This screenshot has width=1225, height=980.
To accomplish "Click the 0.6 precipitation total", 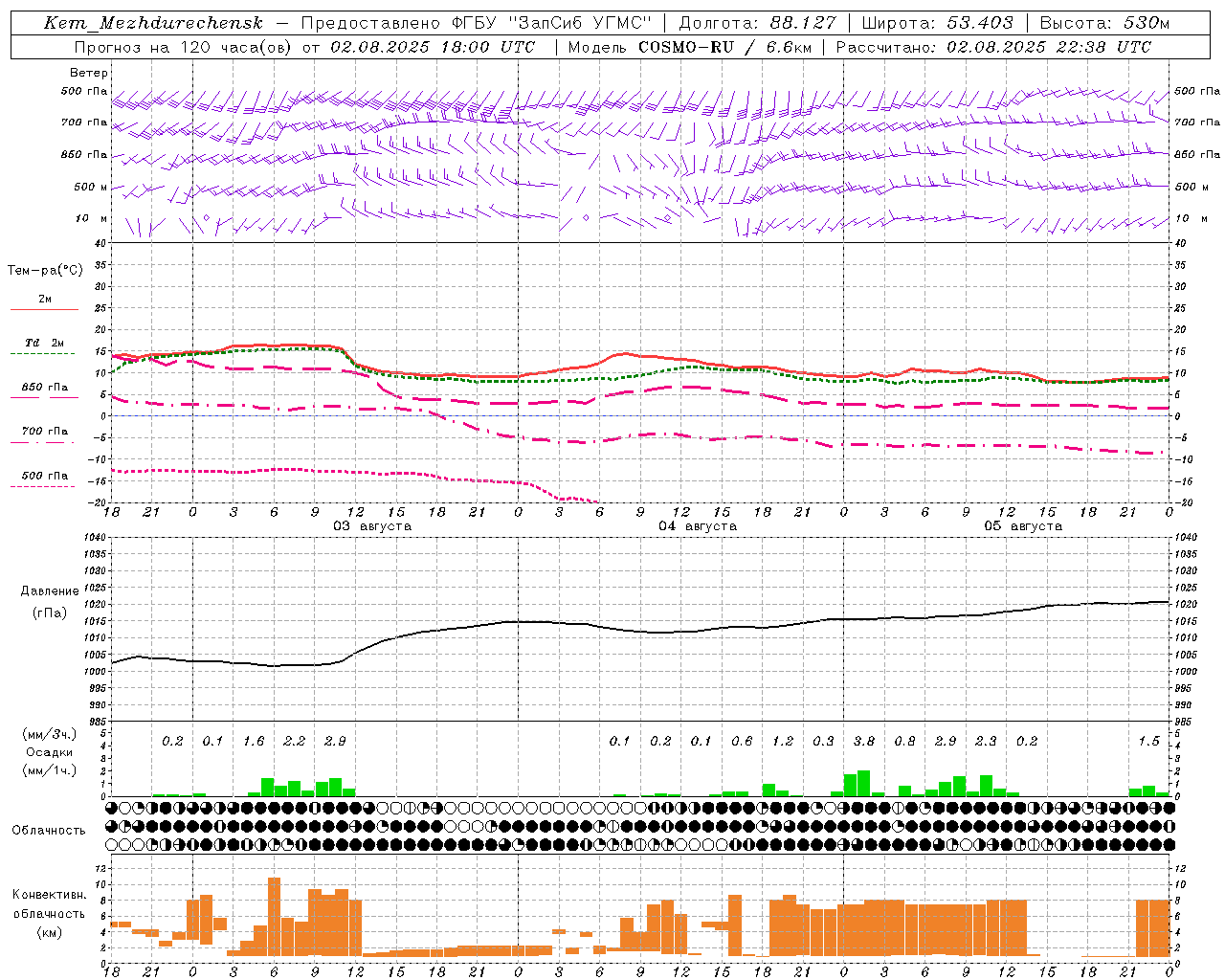I will coord(742,741).
